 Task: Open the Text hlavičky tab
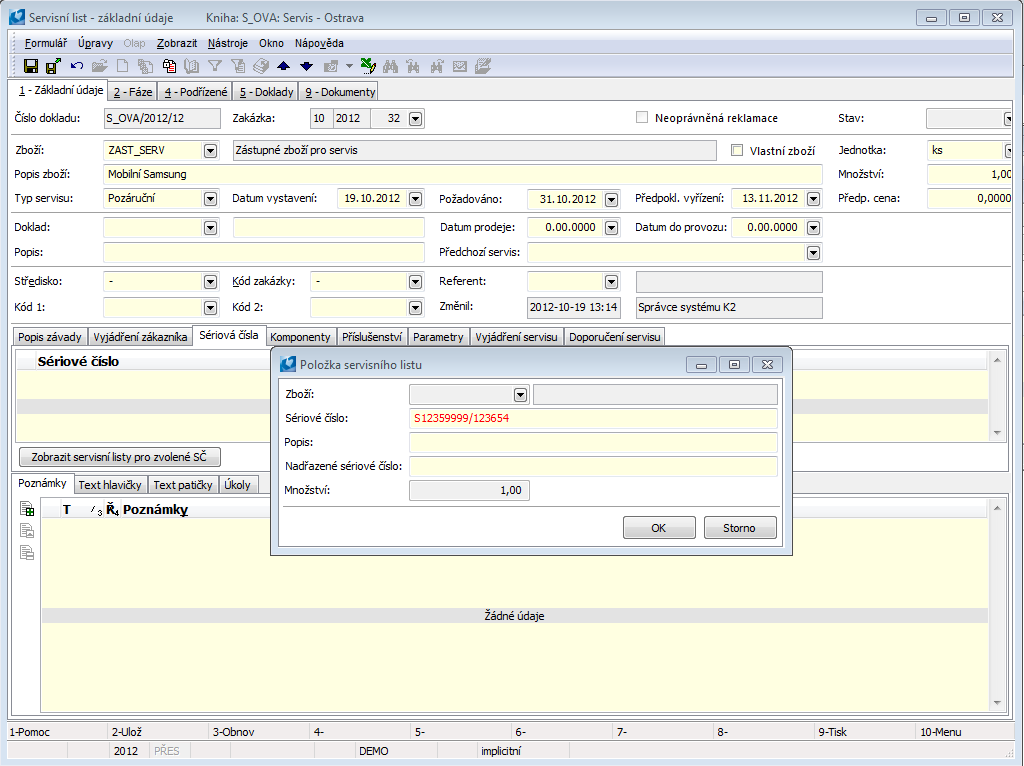tap(110, 485)
